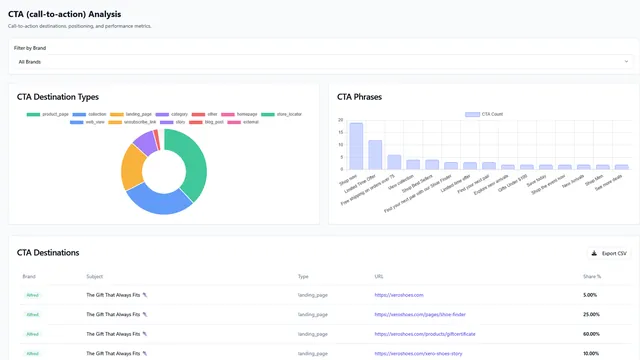
Task: Click the 5.00% share value
Action: (x=590, y=295)
